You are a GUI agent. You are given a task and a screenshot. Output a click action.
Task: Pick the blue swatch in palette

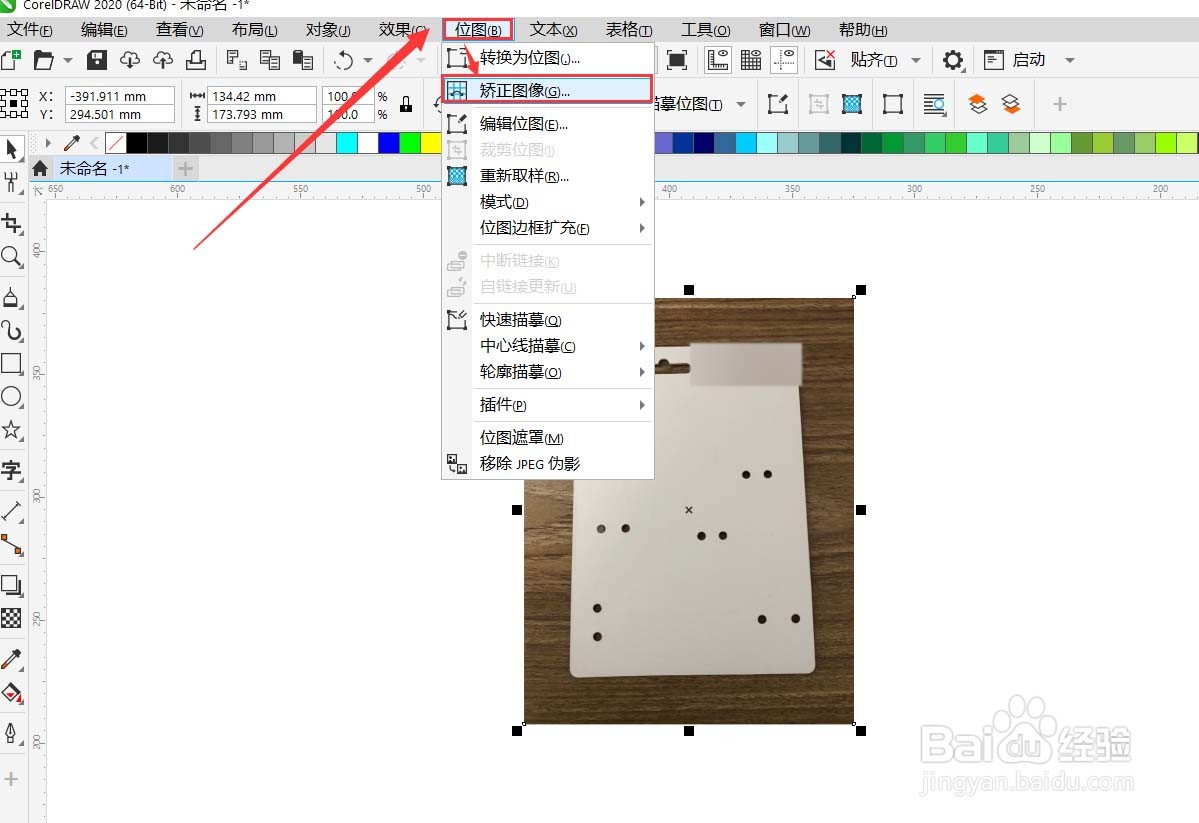pyautogui.click(x=389, y=143)
